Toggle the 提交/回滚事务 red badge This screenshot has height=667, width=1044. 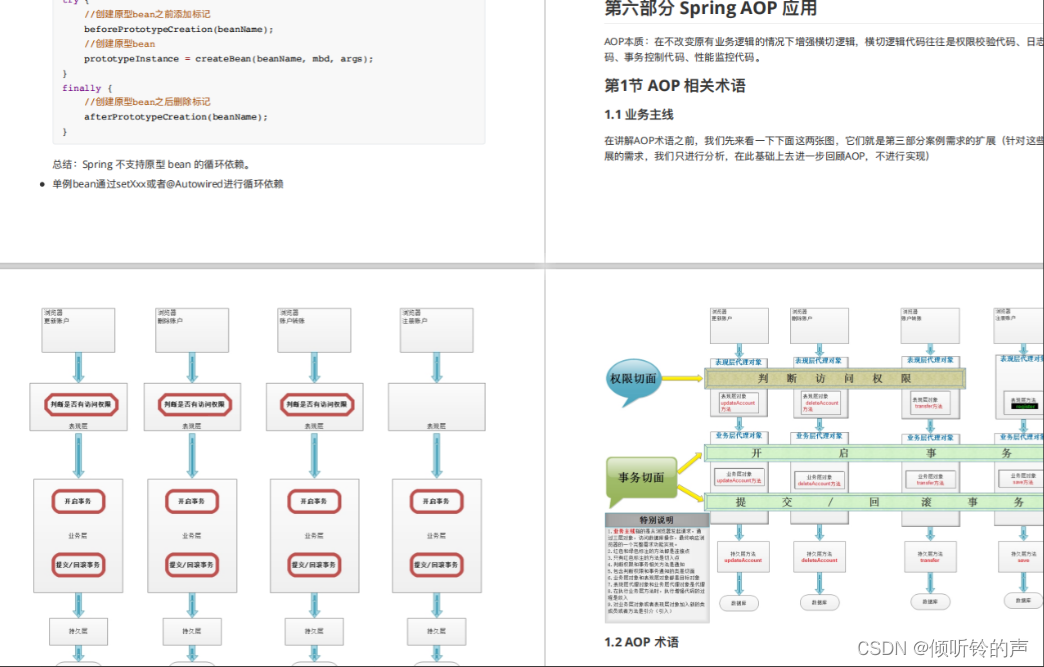(x=80, y=565)
